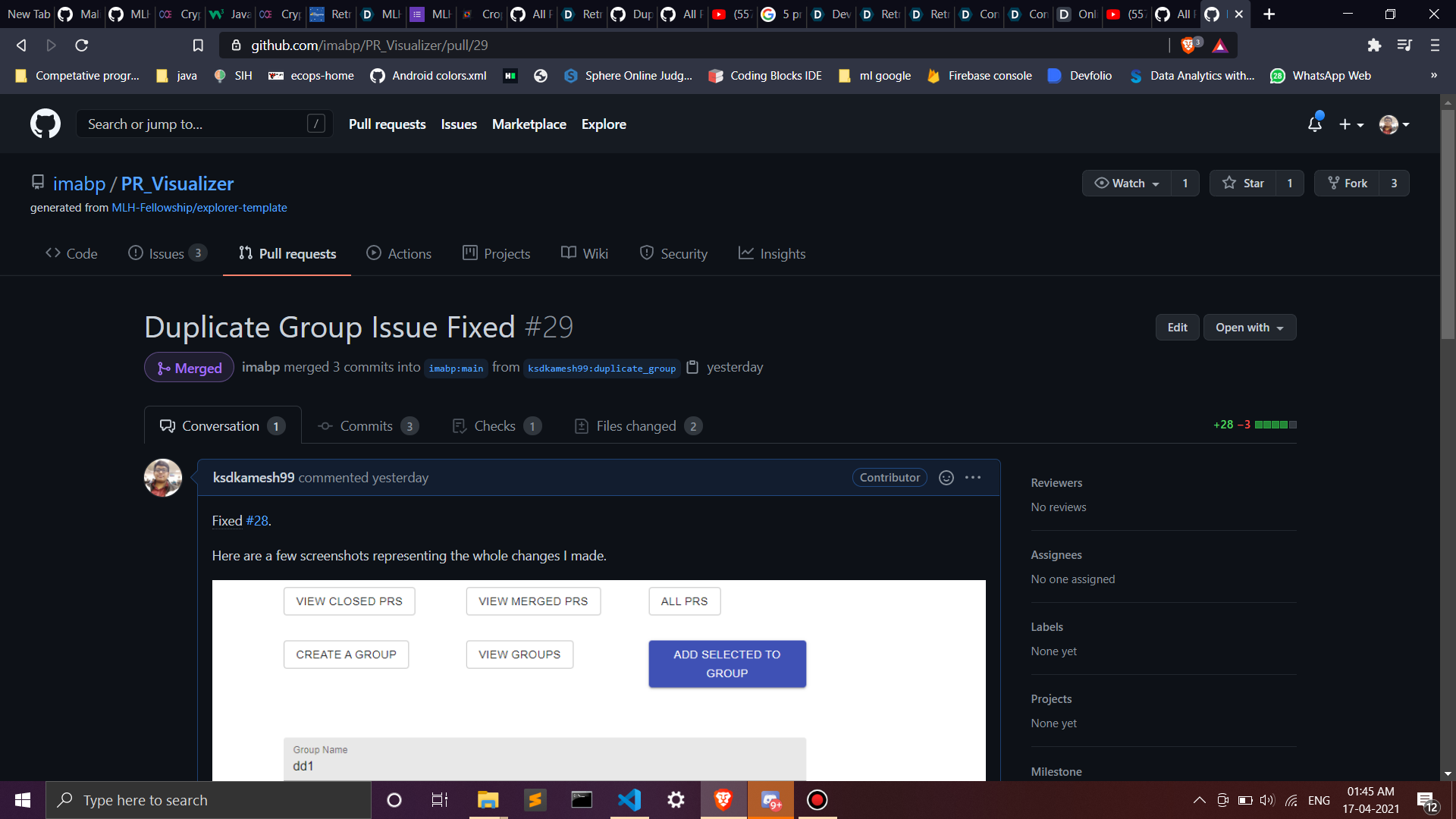This screenshot has width=1456, height=819.
Task: Open user avatar account menu
Action: 1394,124
